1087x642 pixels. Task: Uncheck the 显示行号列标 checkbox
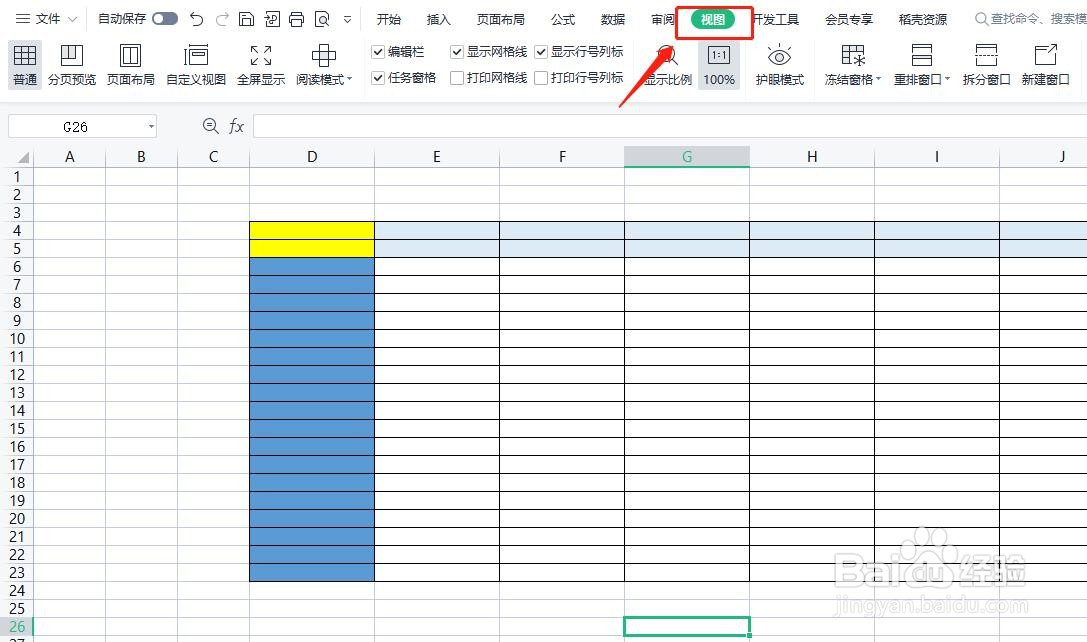[x=541, y=52]
